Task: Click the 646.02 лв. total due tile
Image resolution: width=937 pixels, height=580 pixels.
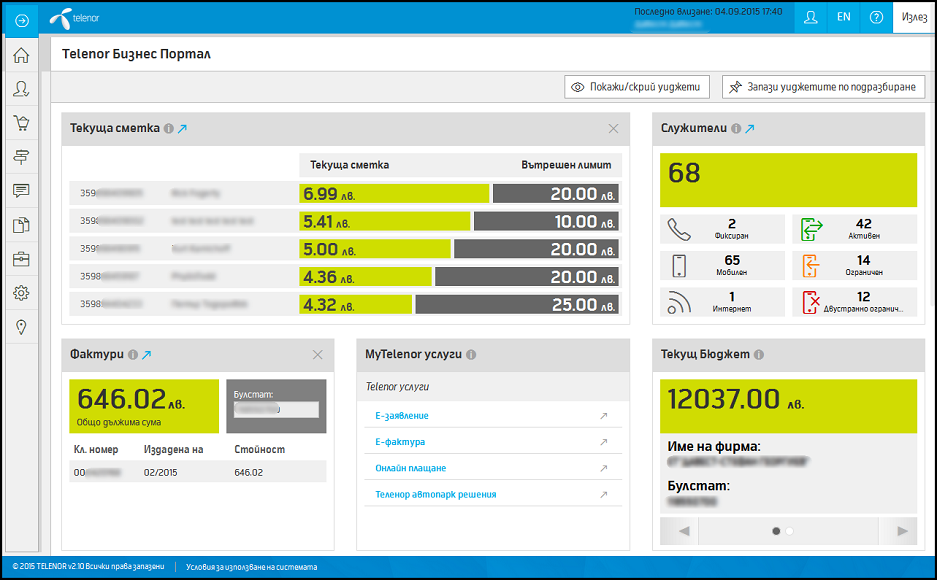Action: [x=144, y=406]
